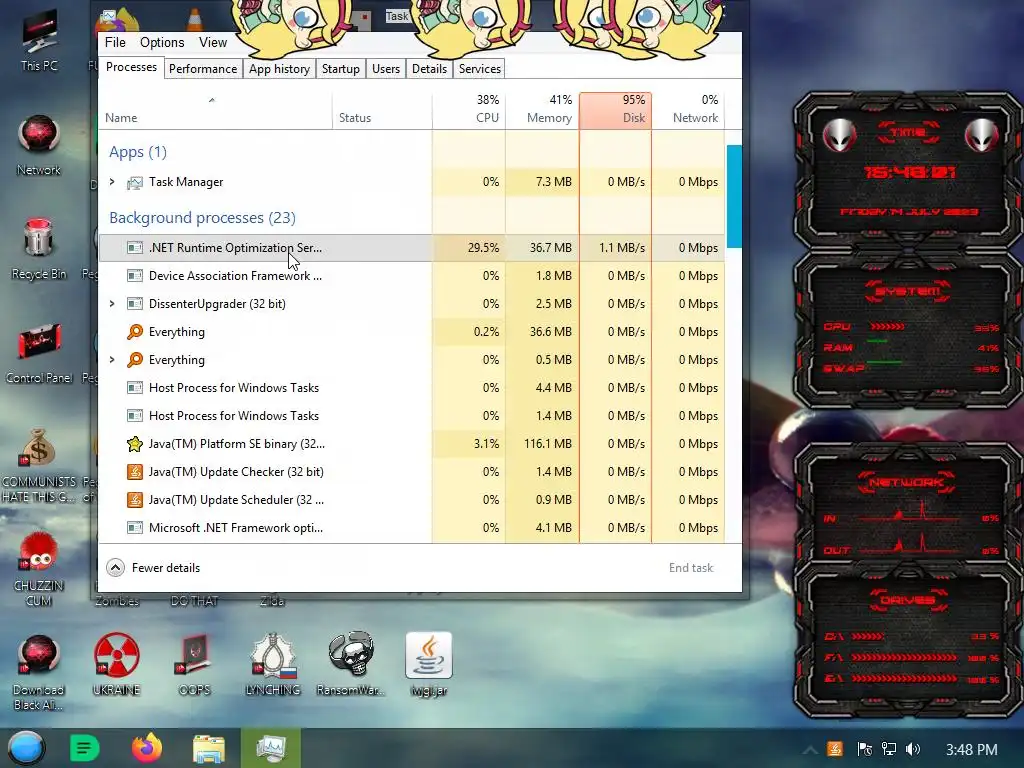
Task: Open the network tray icon
Action: point(889,749)
